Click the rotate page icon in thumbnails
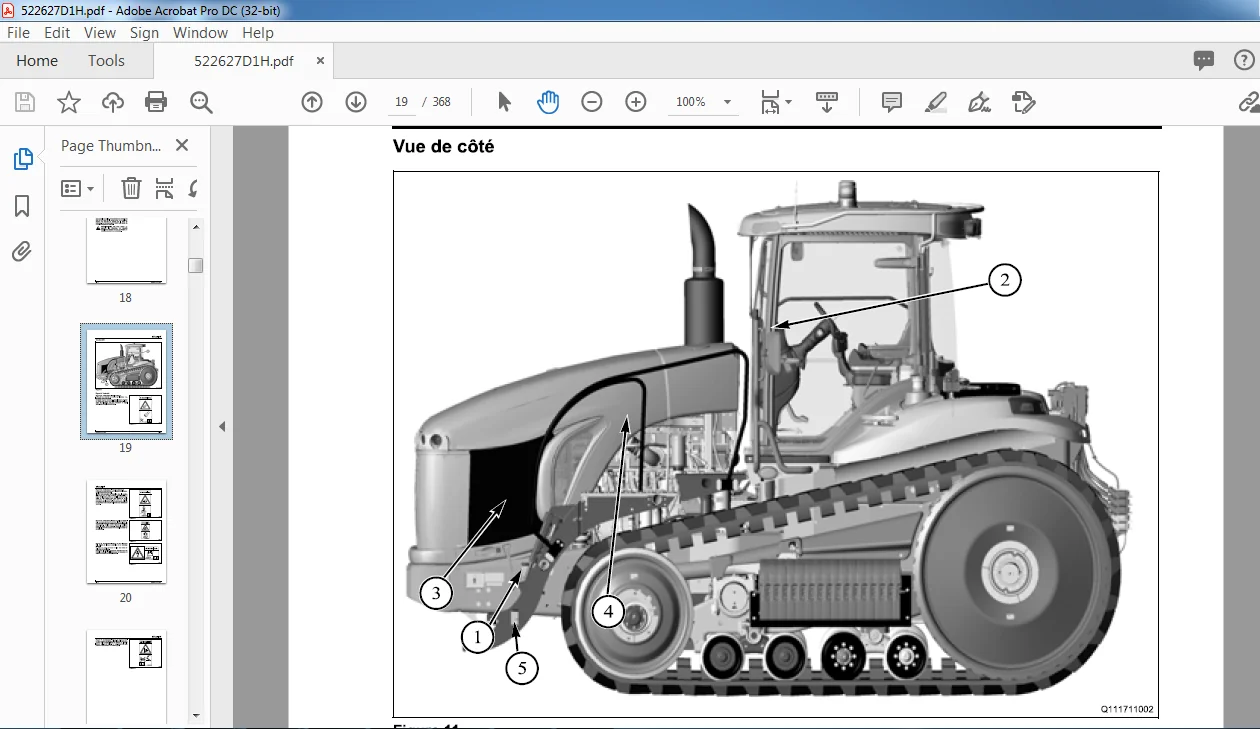The width and height of the screenshot is (1260, 729). click(x=192, y=188)
